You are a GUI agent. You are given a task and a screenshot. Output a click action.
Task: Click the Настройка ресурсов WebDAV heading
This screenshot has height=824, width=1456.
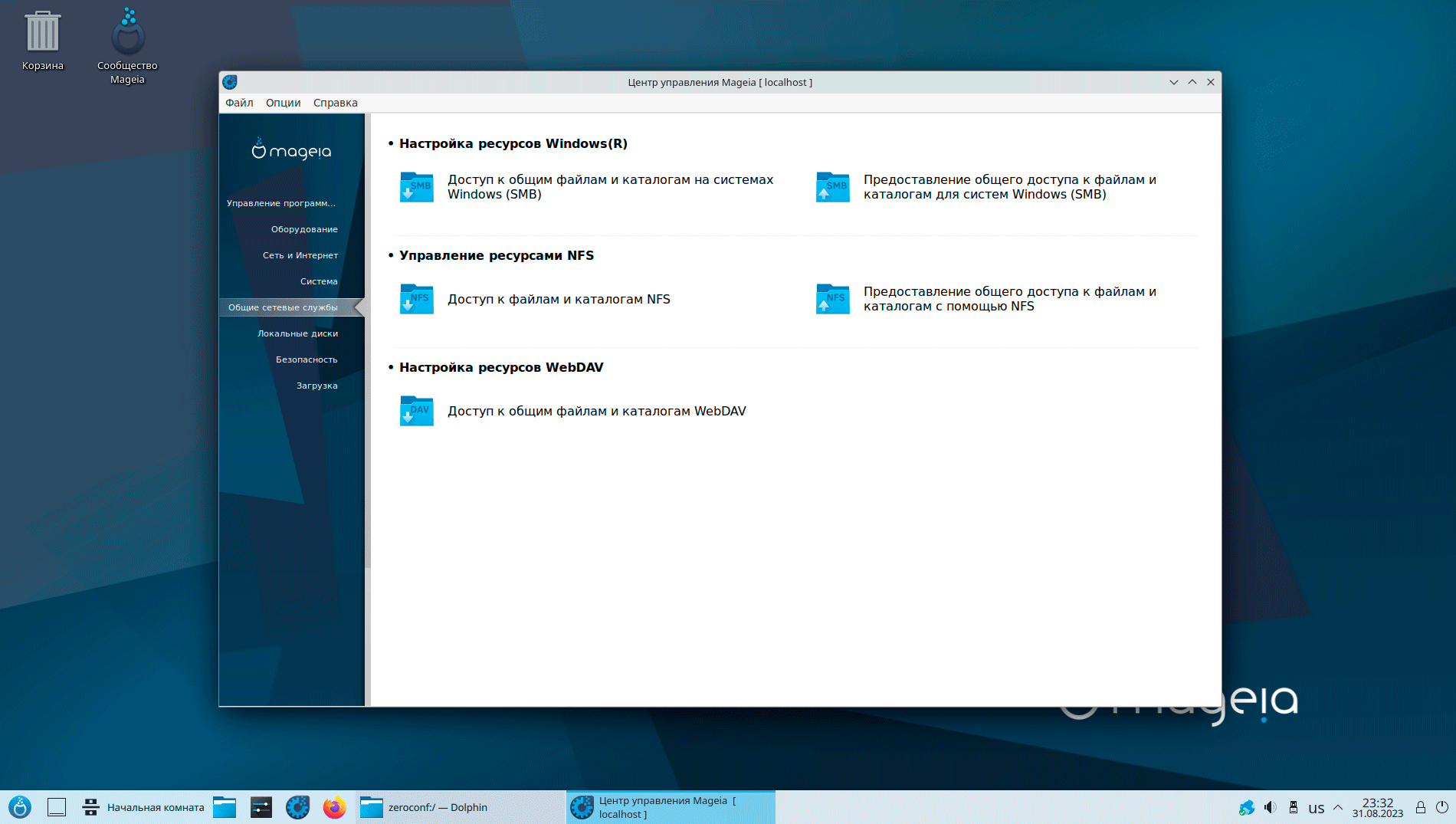pos(501,367)
